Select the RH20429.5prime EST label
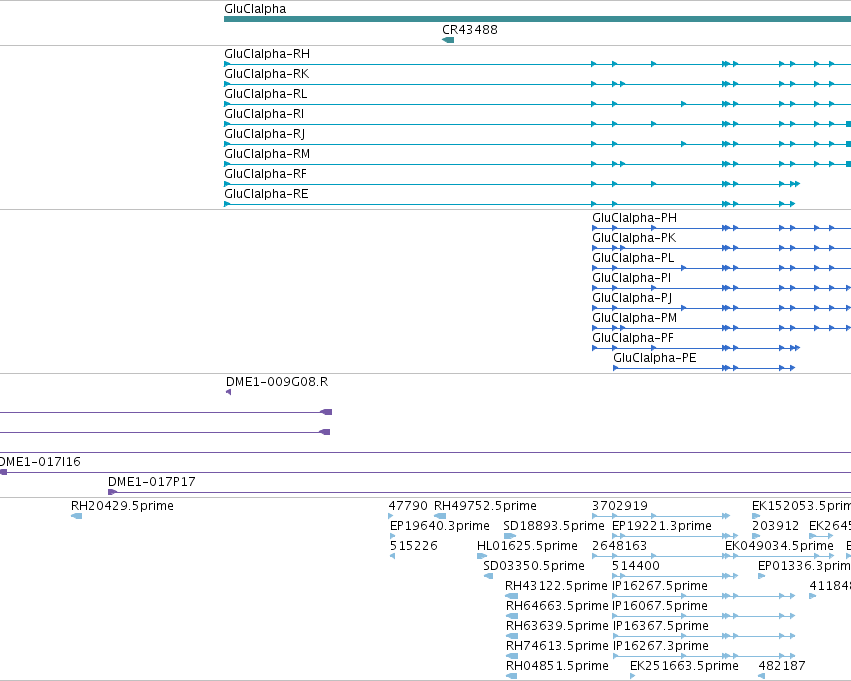The width and height of the screenshot is (851, 681). [122, 506]
